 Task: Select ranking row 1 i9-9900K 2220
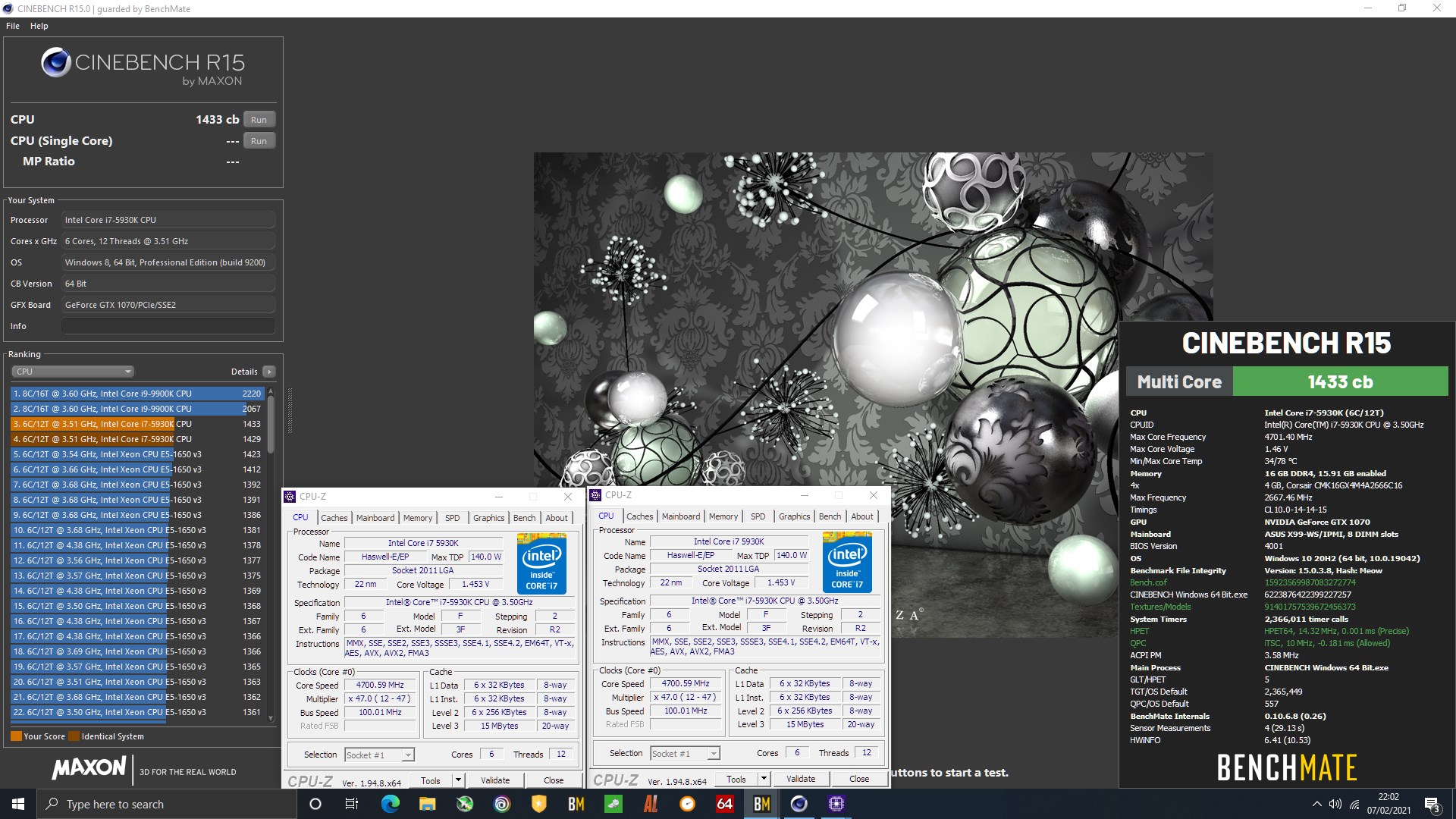pos(137,394)
